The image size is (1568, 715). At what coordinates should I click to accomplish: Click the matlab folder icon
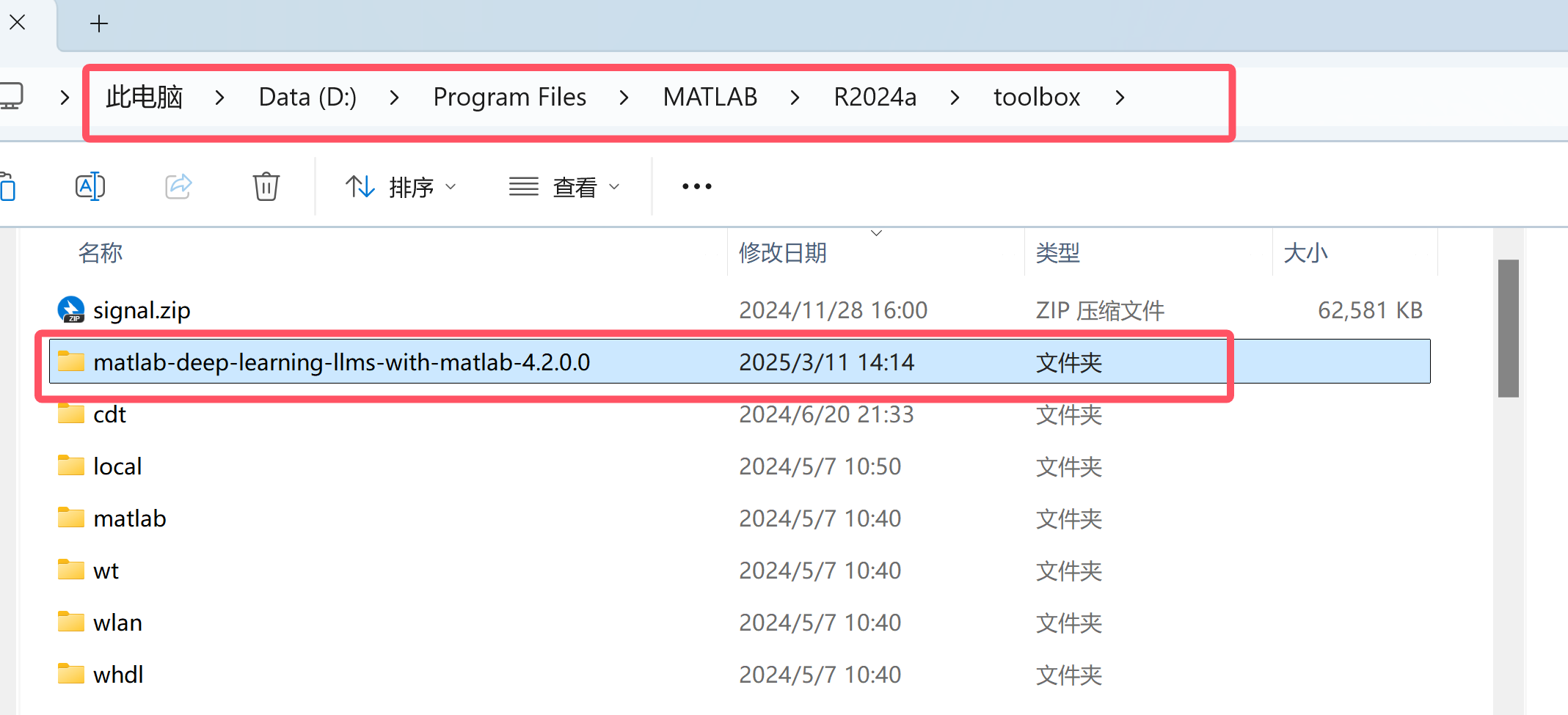tap(71, 517)
